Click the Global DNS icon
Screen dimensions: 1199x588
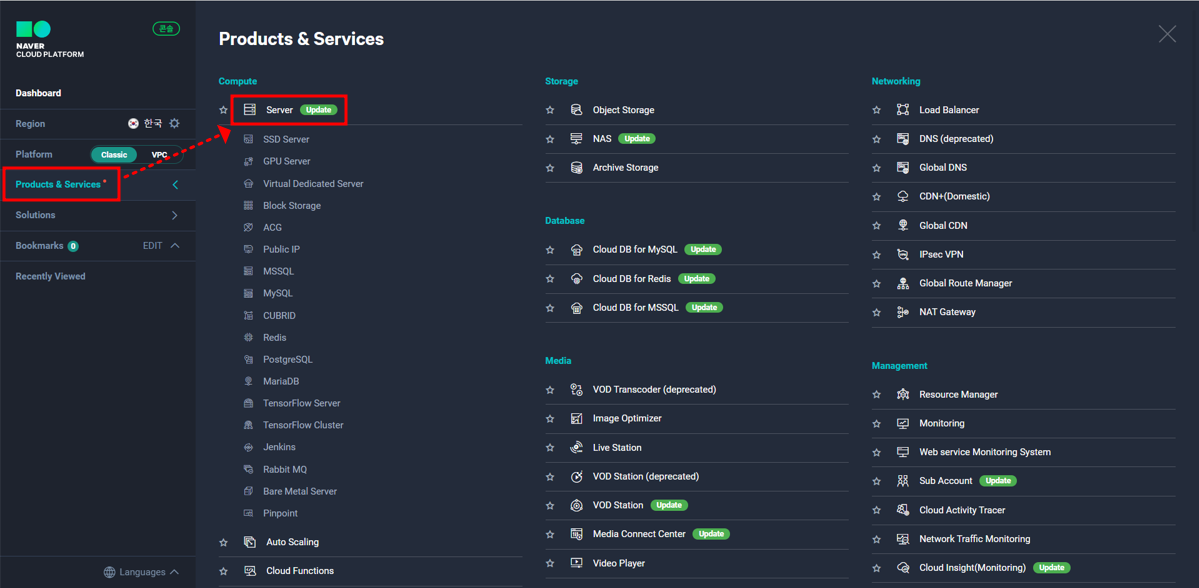[903, 167]
